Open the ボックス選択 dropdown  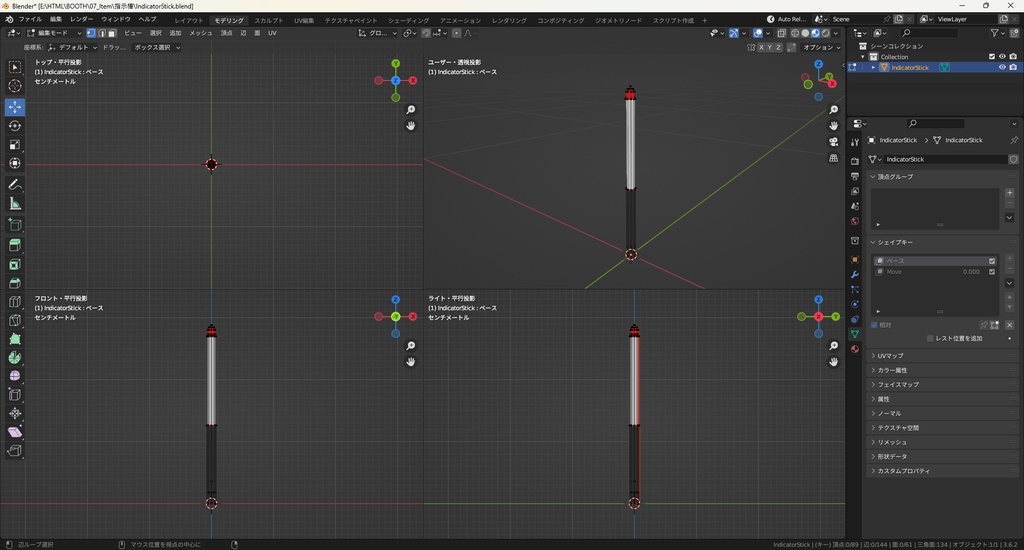click(157, 47)
